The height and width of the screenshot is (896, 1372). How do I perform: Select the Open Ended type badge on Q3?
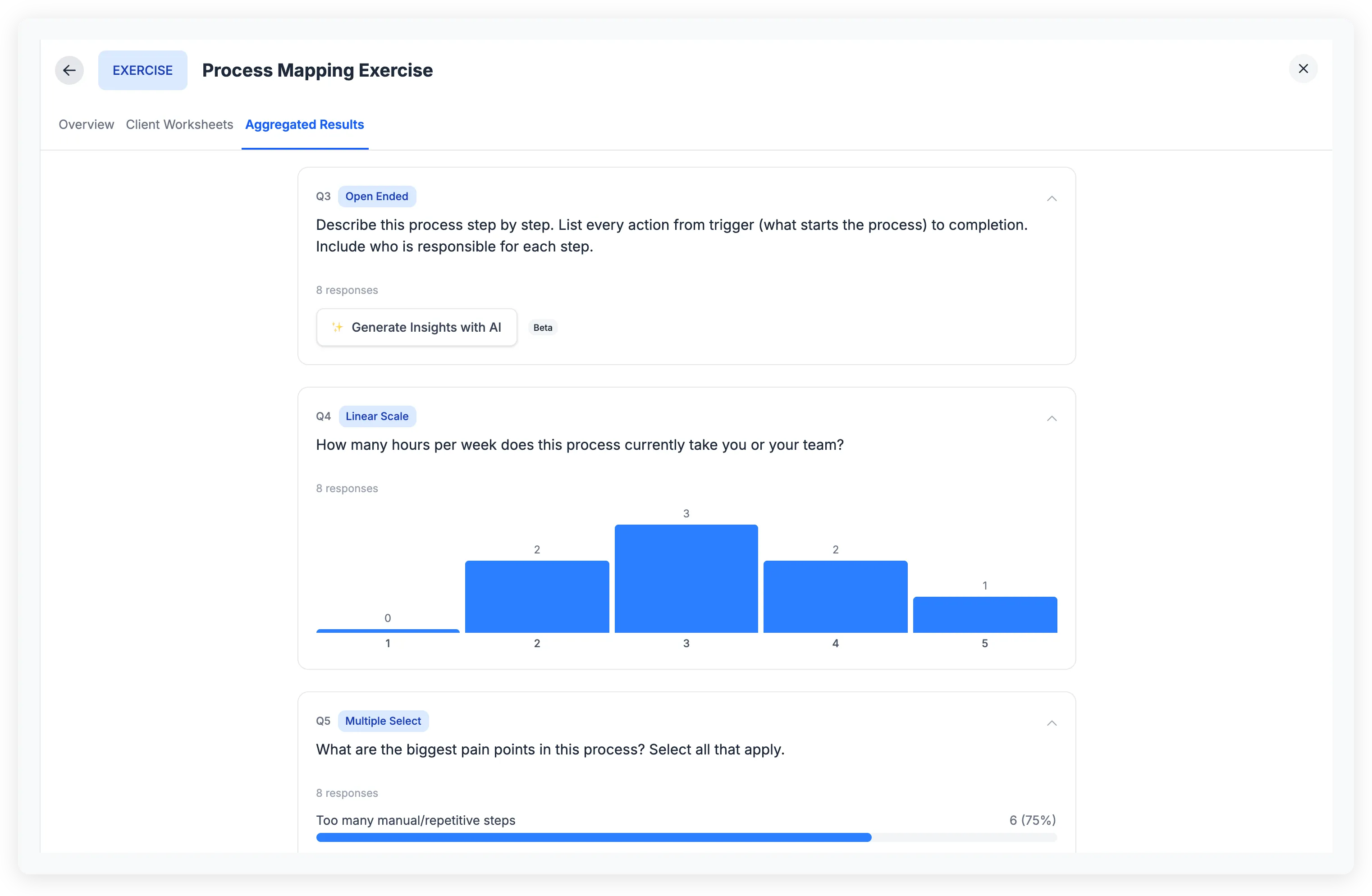pyautogui.click(x=376, y=196)
